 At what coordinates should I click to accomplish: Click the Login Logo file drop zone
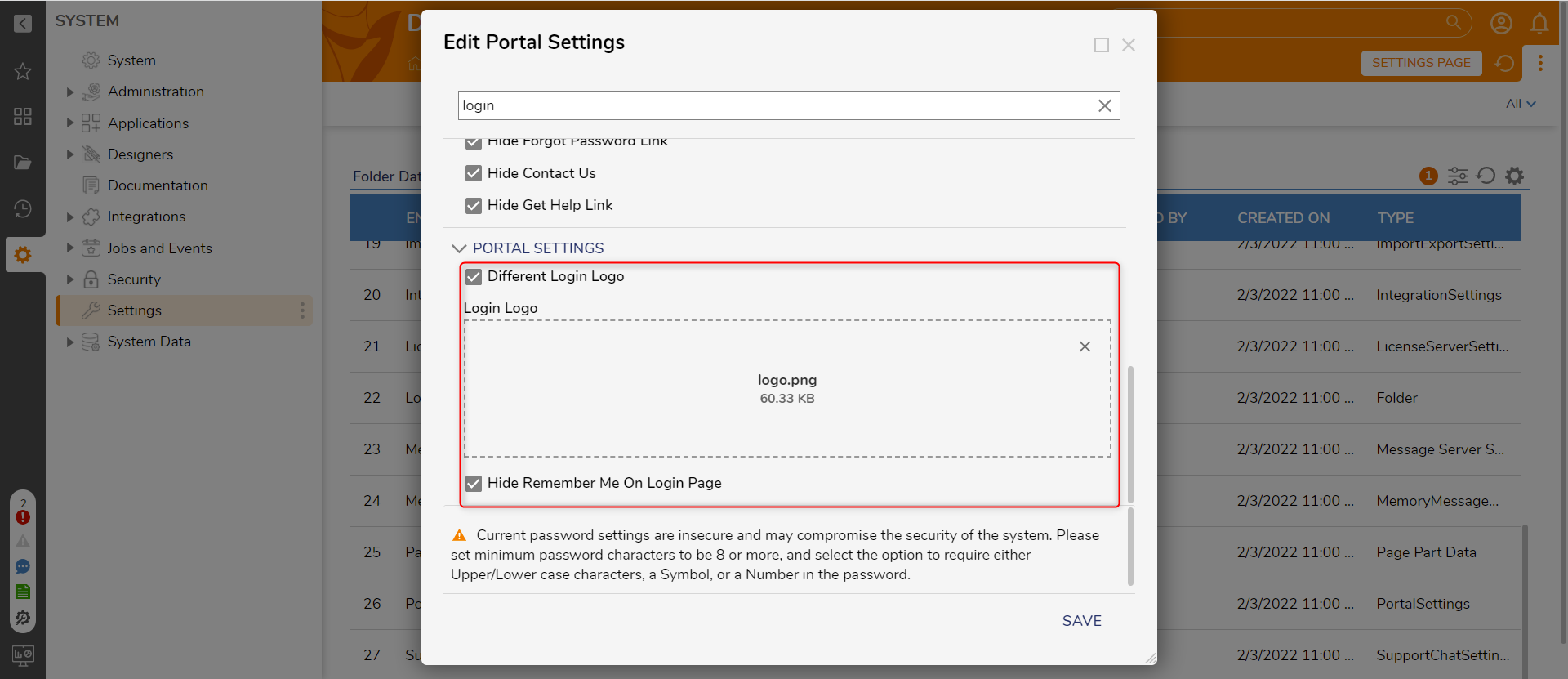(x=787, y=388)
